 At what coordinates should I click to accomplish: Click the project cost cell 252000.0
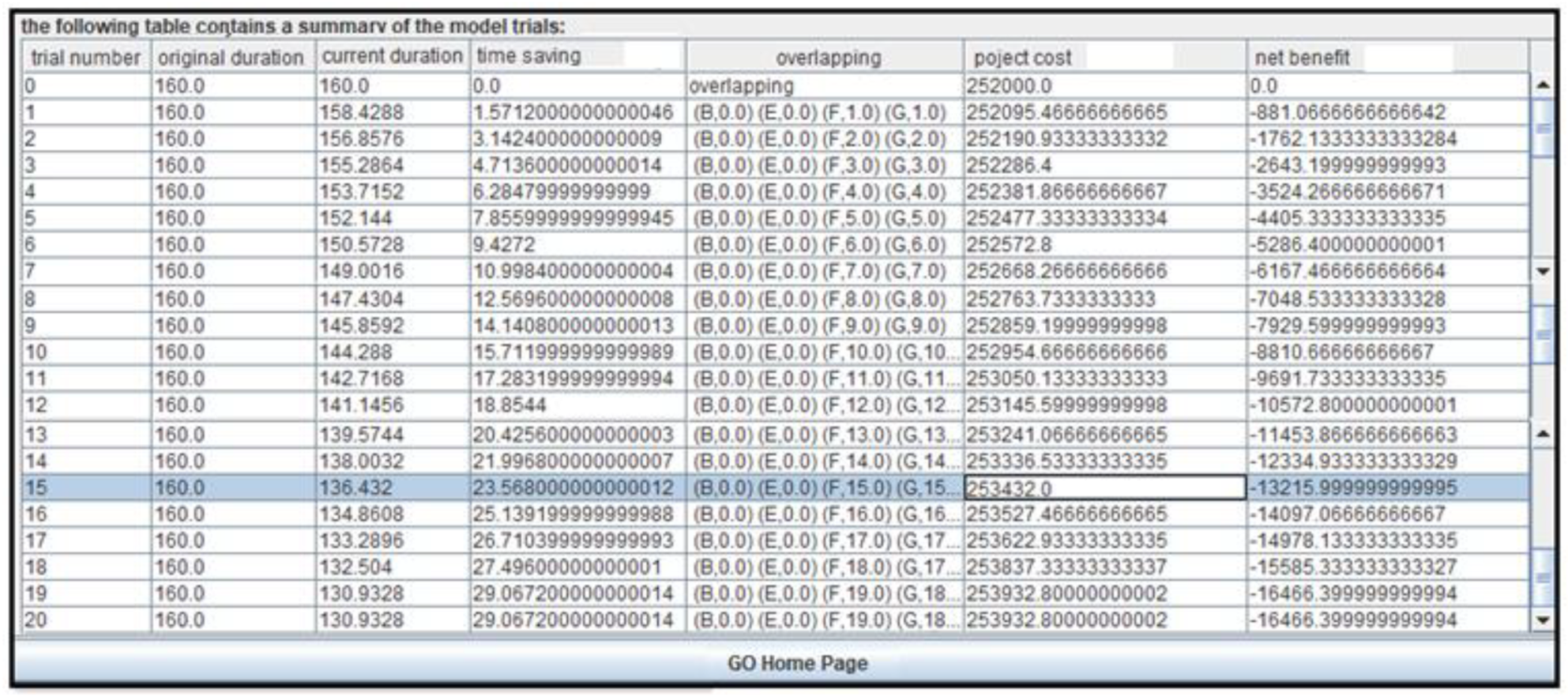[x=1105, y=85]
